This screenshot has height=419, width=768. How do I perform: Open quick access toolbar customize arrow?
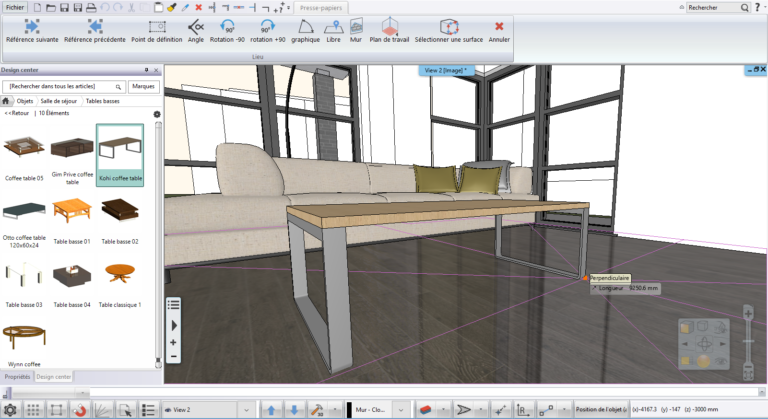[288, 8]
